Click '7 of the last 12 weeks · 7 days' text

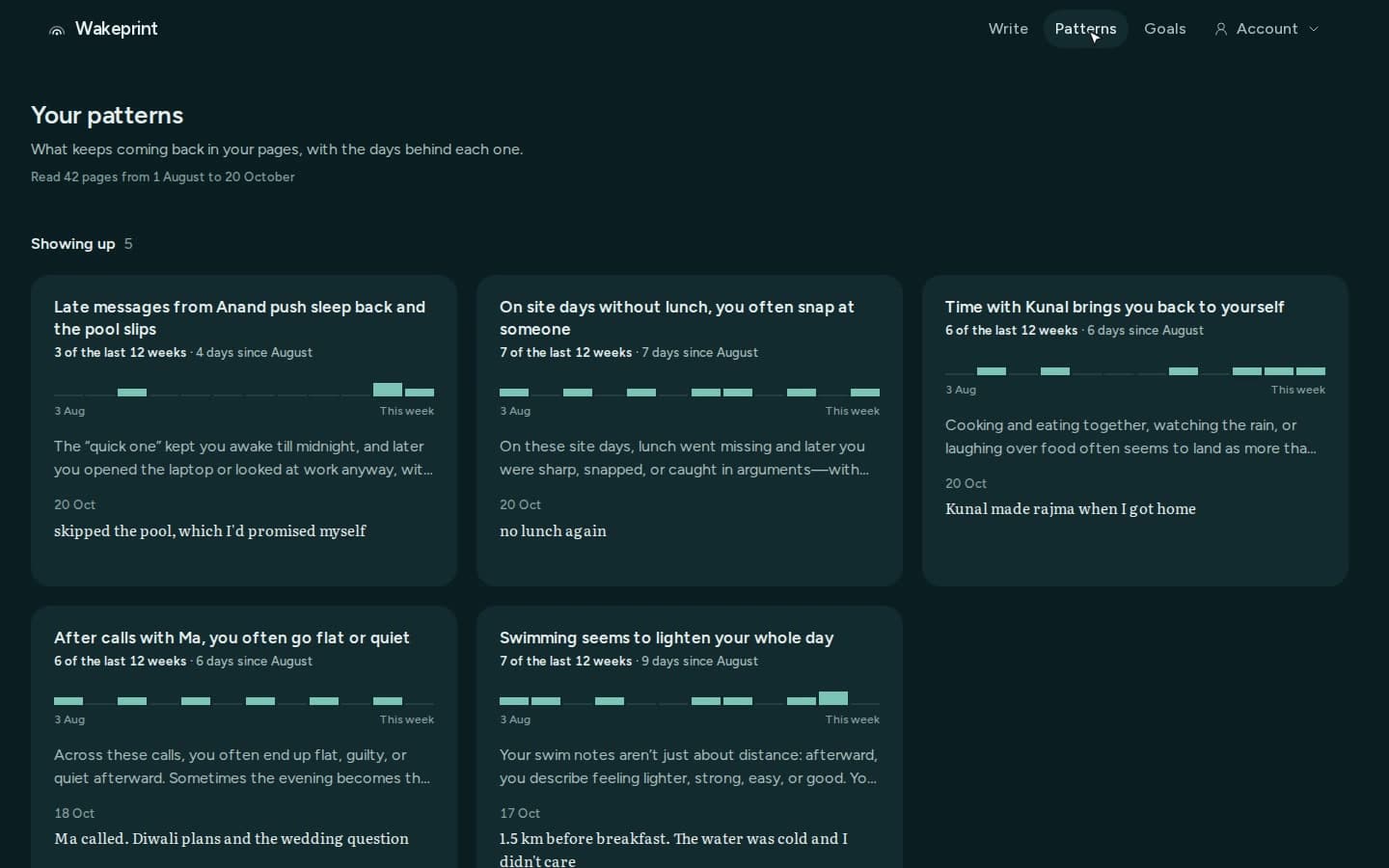coord(629,352)
